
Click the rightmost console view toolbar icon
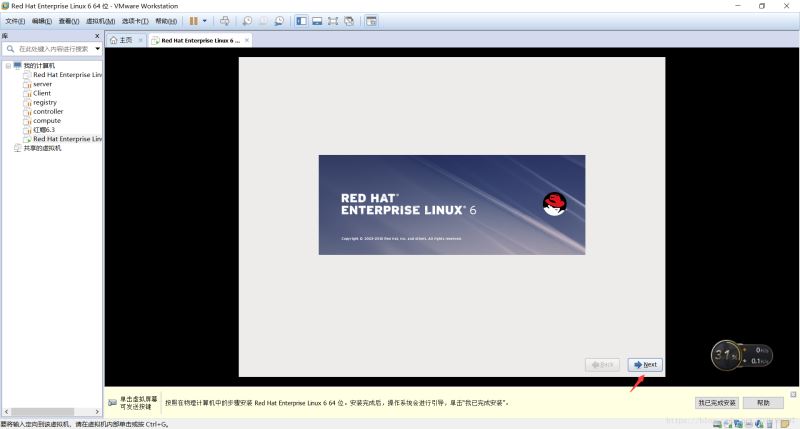371,21
